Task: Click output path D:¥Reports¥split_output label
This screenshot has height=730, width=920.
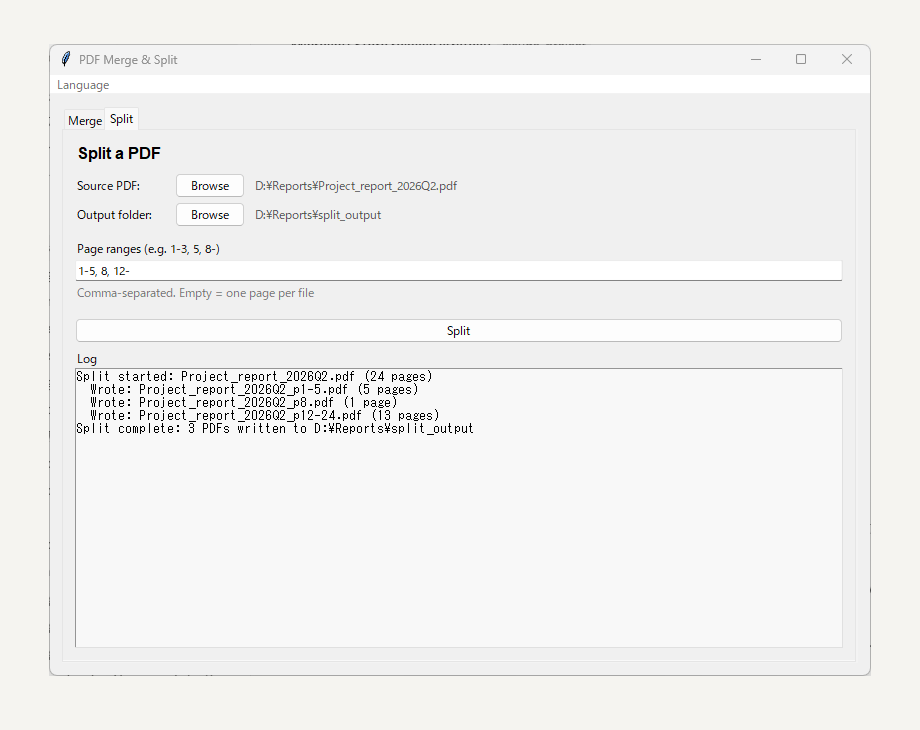Action: pyautogui.click(x=318, y=215)
